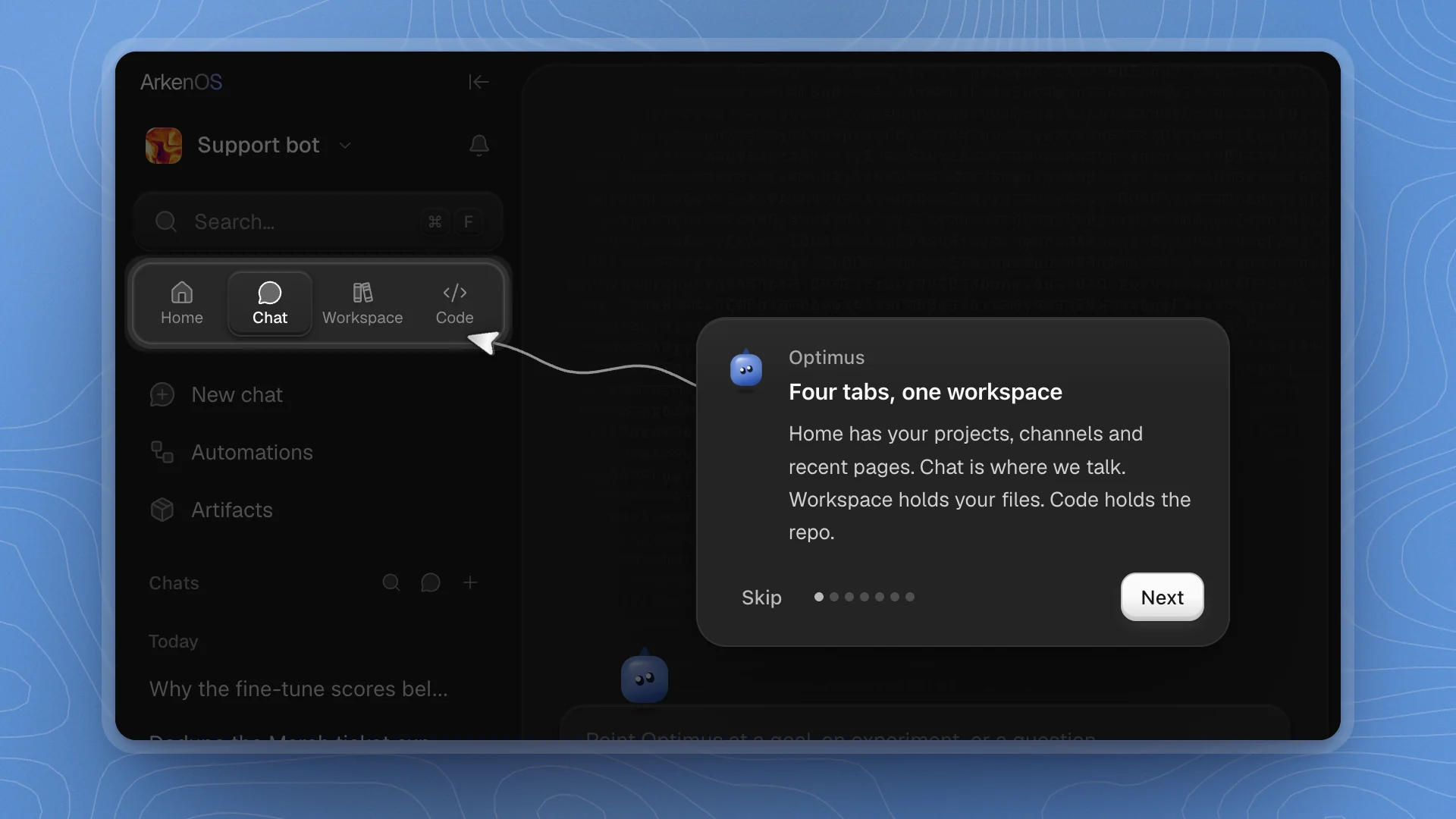Click the Support bot avatar image
The width and height of the screenshot is (1456, 819).
pyautogui.click(x=164, y=146)
